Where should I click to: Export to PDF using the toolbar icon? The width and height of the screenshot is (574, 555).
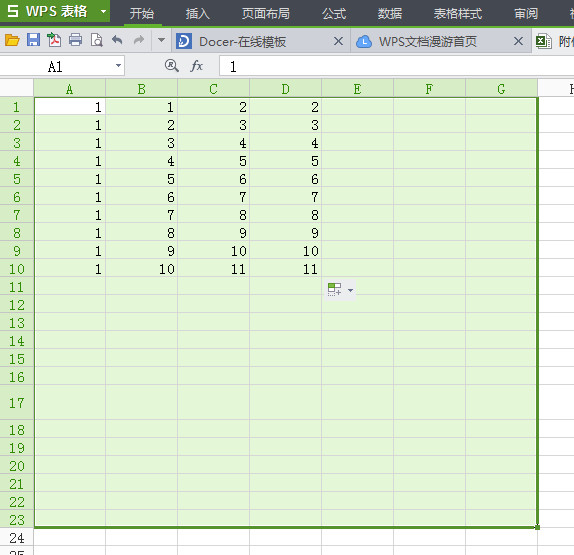[54, 40]
